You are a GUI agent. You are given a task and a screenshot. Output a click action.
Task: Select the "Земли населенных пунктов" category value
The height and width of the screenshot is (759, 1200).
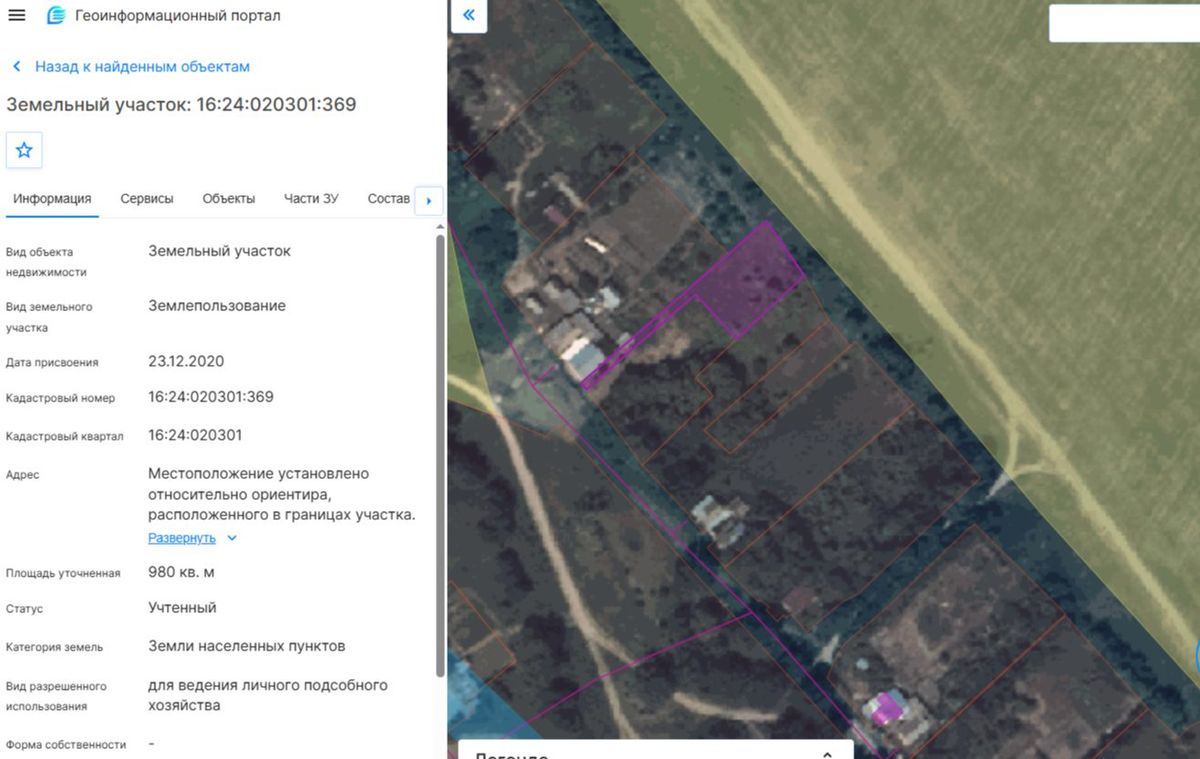click(247, 646)
